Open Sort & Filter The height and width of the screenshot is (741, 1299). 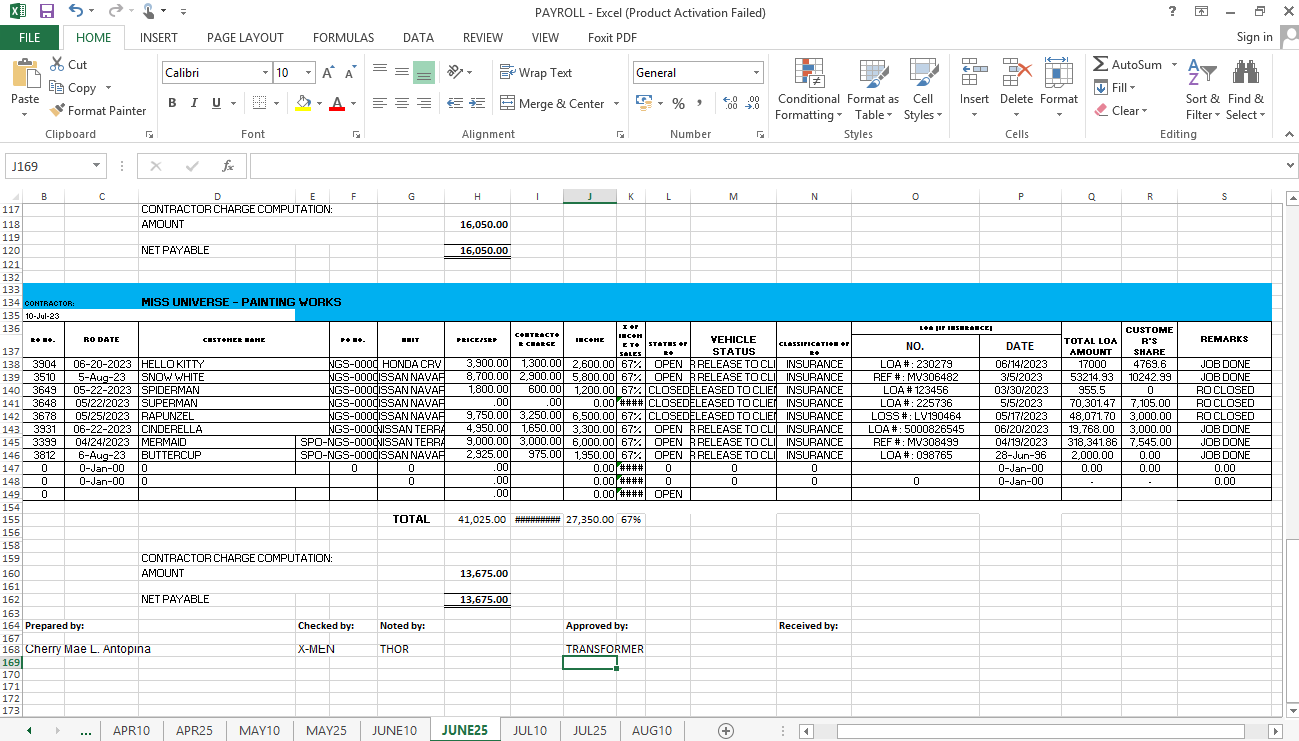tap(1202, 89)
